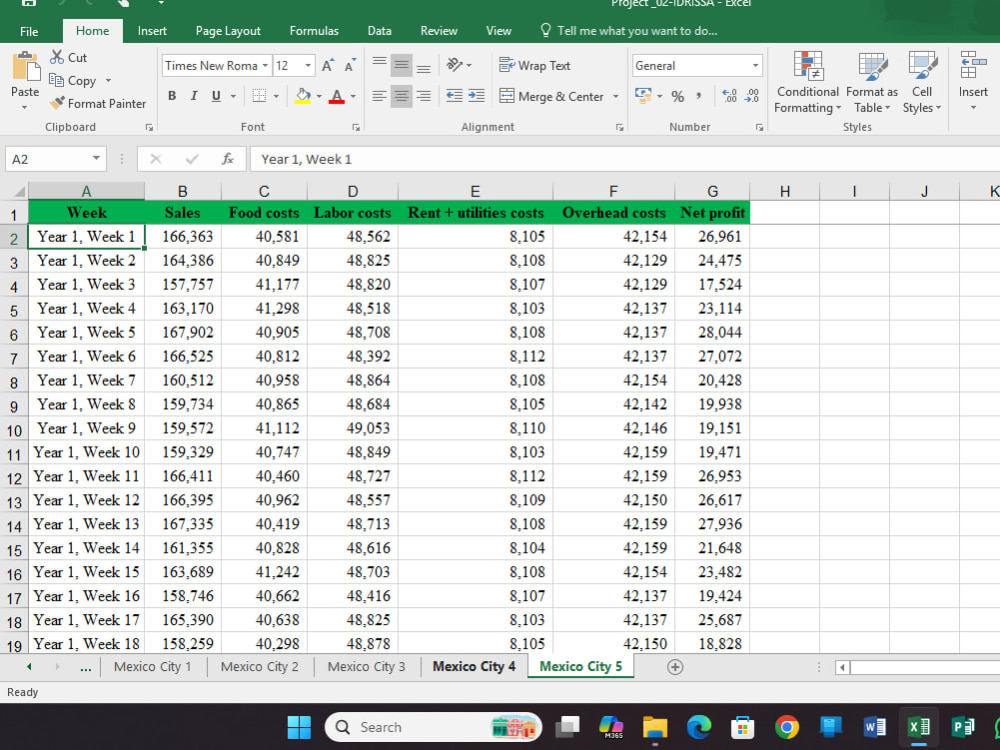The height and width of the screenshot is (750, 1000).
Task: Apply red font color A
Action: (x=337, y=96)
